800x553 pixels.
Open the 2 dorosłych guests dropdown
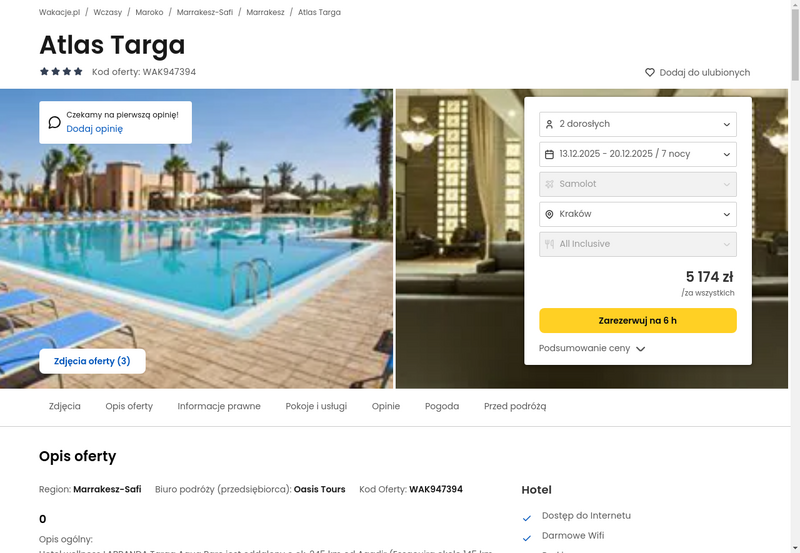click(x=638, y=124)
